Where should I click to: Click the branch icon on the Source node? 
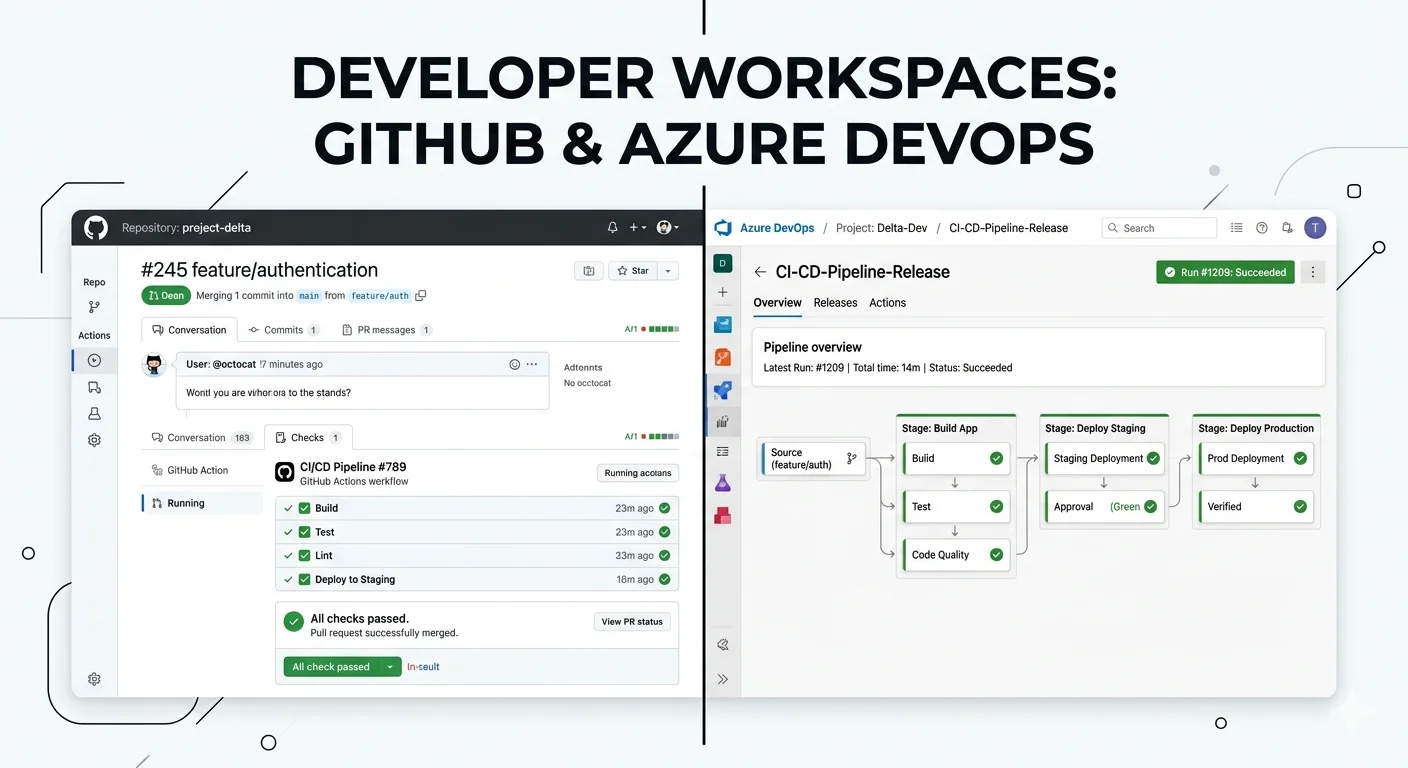(x=852, y=459)
